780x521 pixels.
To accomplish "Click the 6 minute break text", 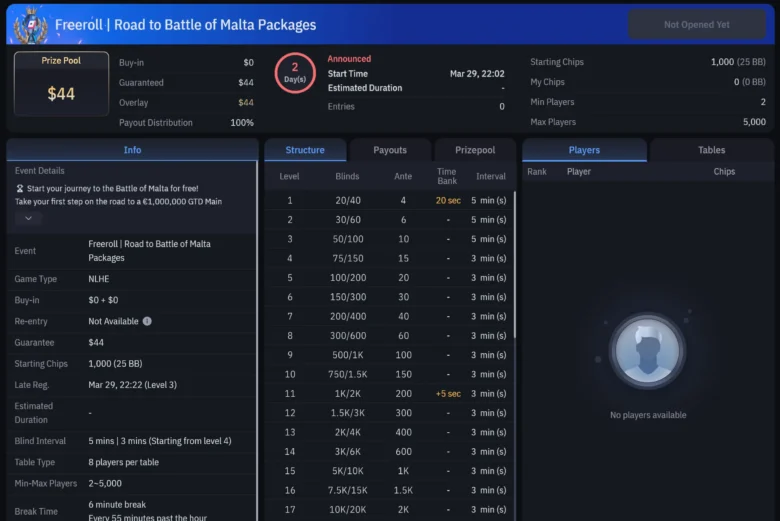I will 117,505.
